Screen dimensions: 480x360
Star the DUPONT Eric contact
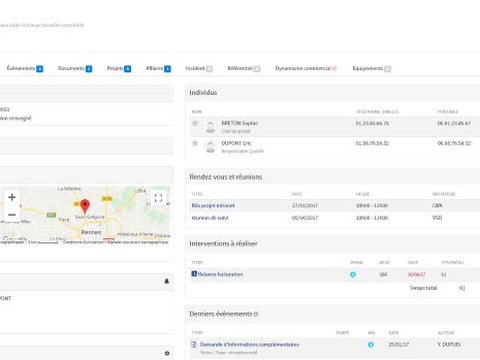point(195,143)
